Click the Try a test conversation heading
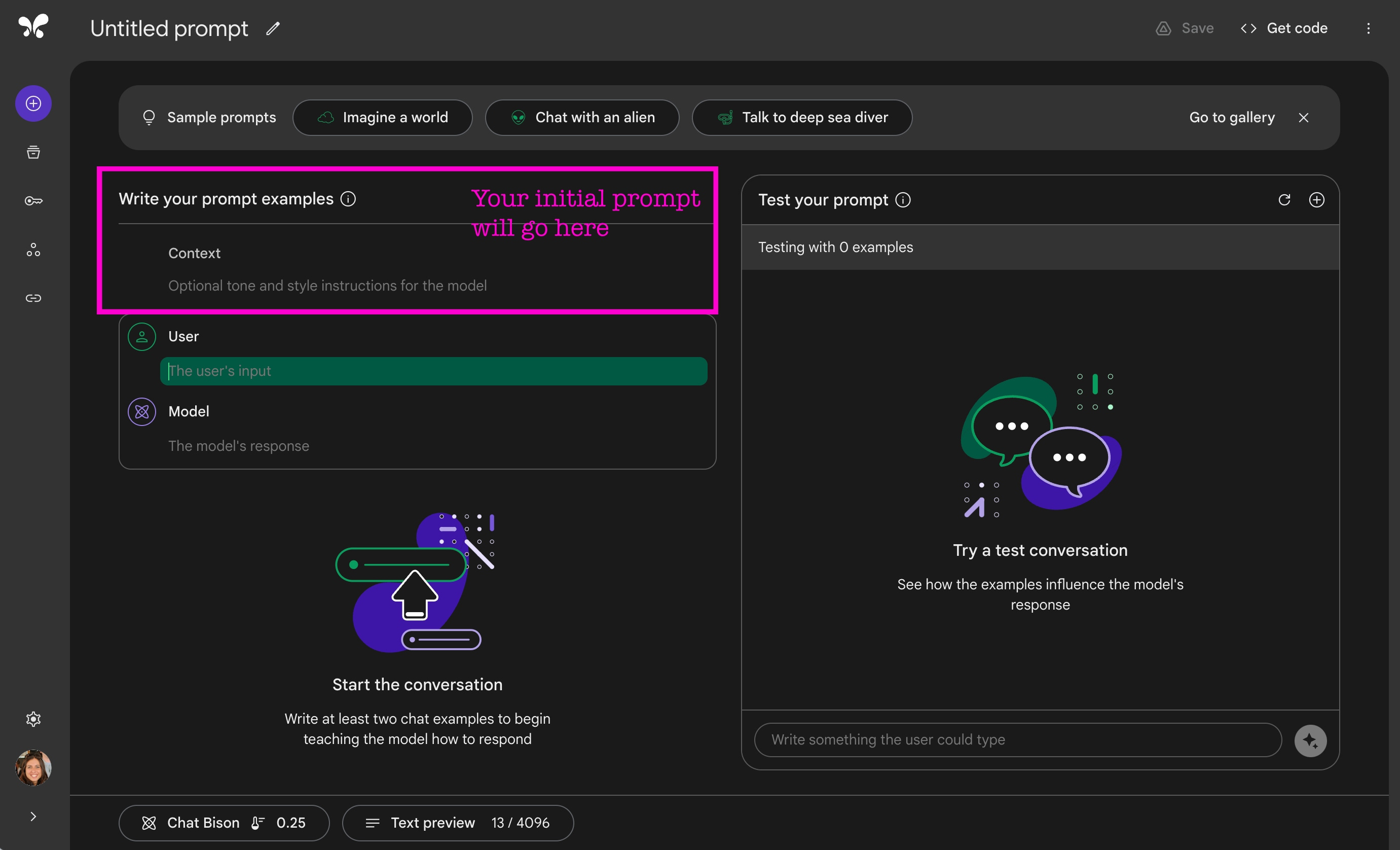 1040,550
